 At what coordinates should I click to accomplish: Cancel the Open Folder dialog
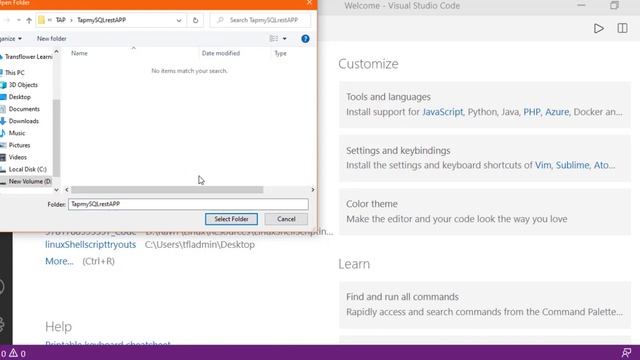(286, 219)
